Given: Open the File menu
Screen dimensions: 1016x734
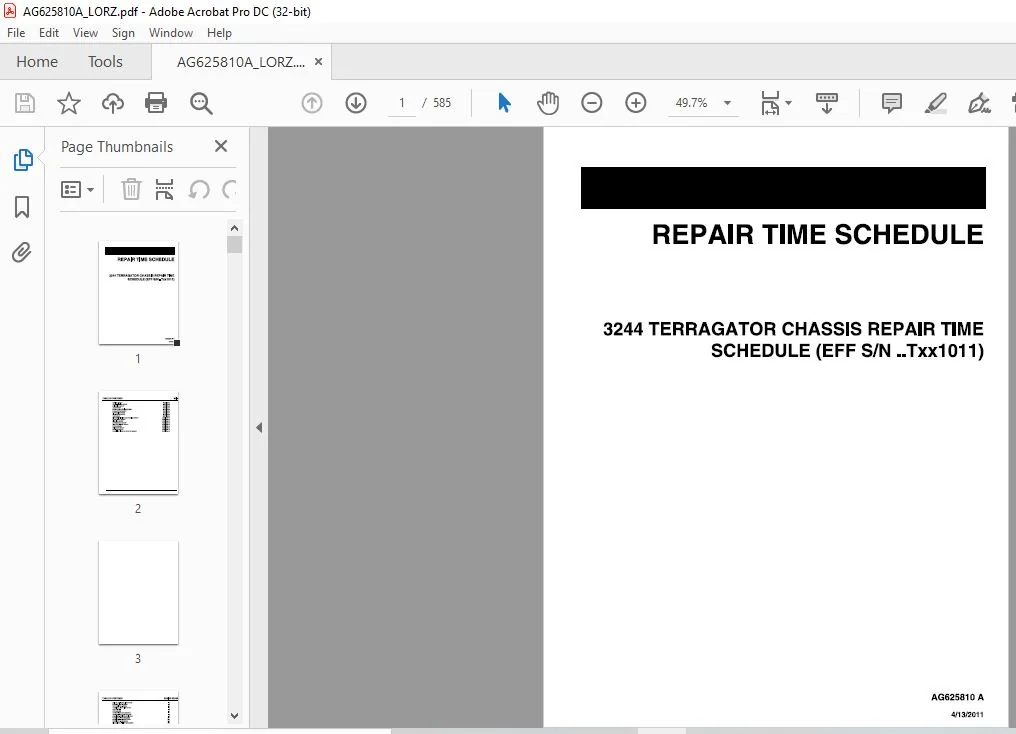Looking at the screenshot, I should click(16, 33).
